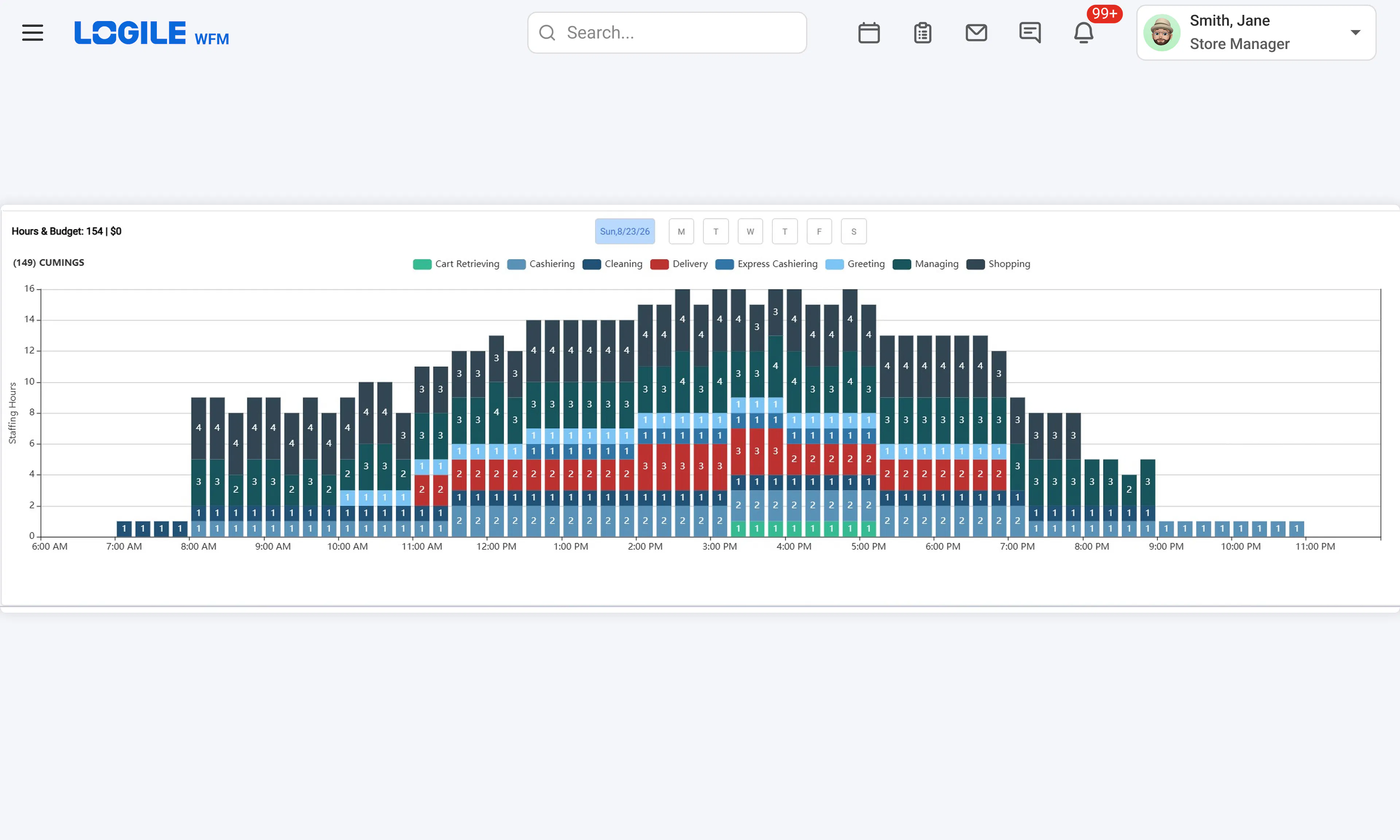Viewport: 1400px width, 840px height.
Task: Click the search magnifier icon
Action: [x=547, y=33]
